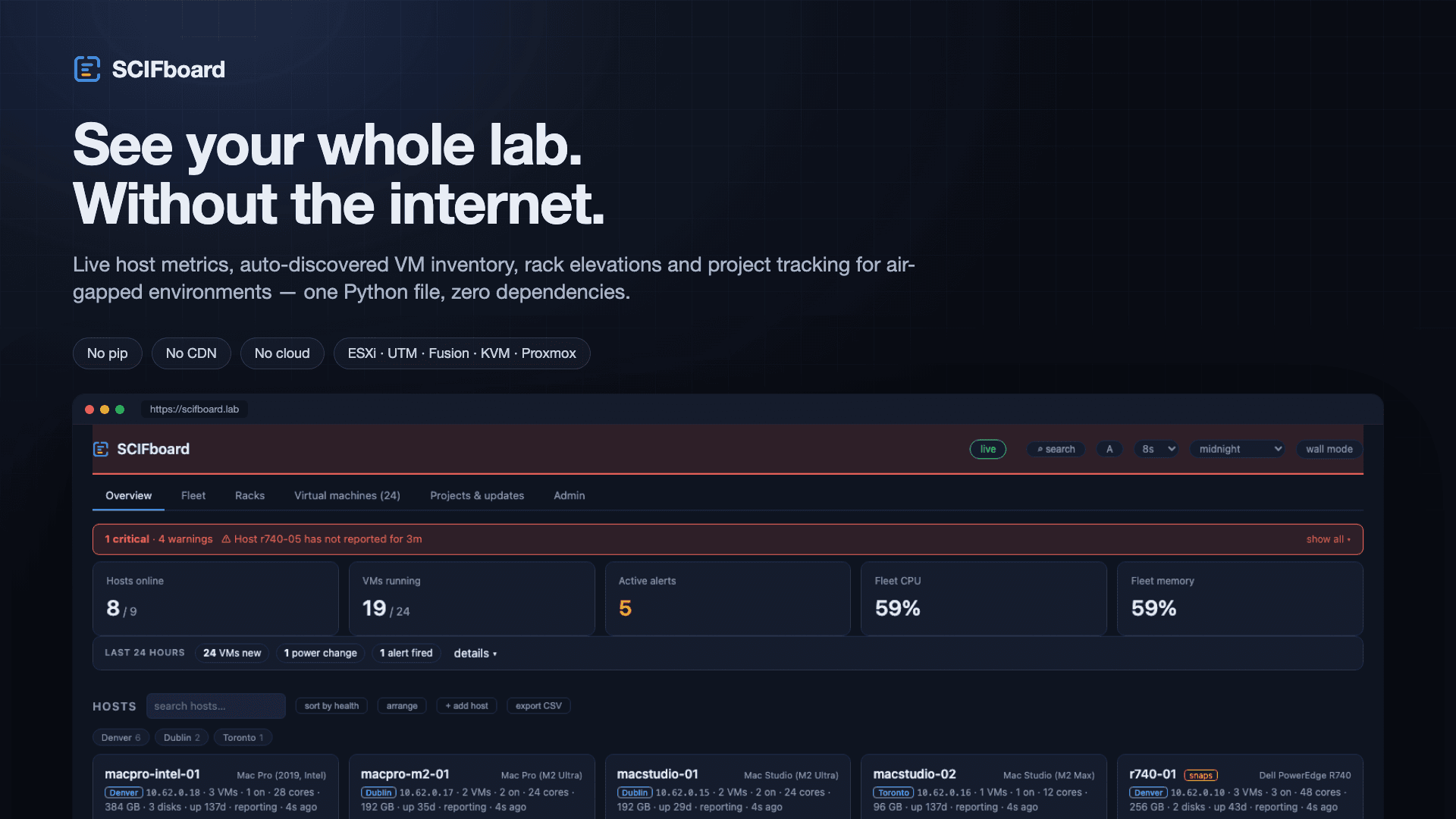
Task: Open the VMs running stat card
Action: [472, 598]
